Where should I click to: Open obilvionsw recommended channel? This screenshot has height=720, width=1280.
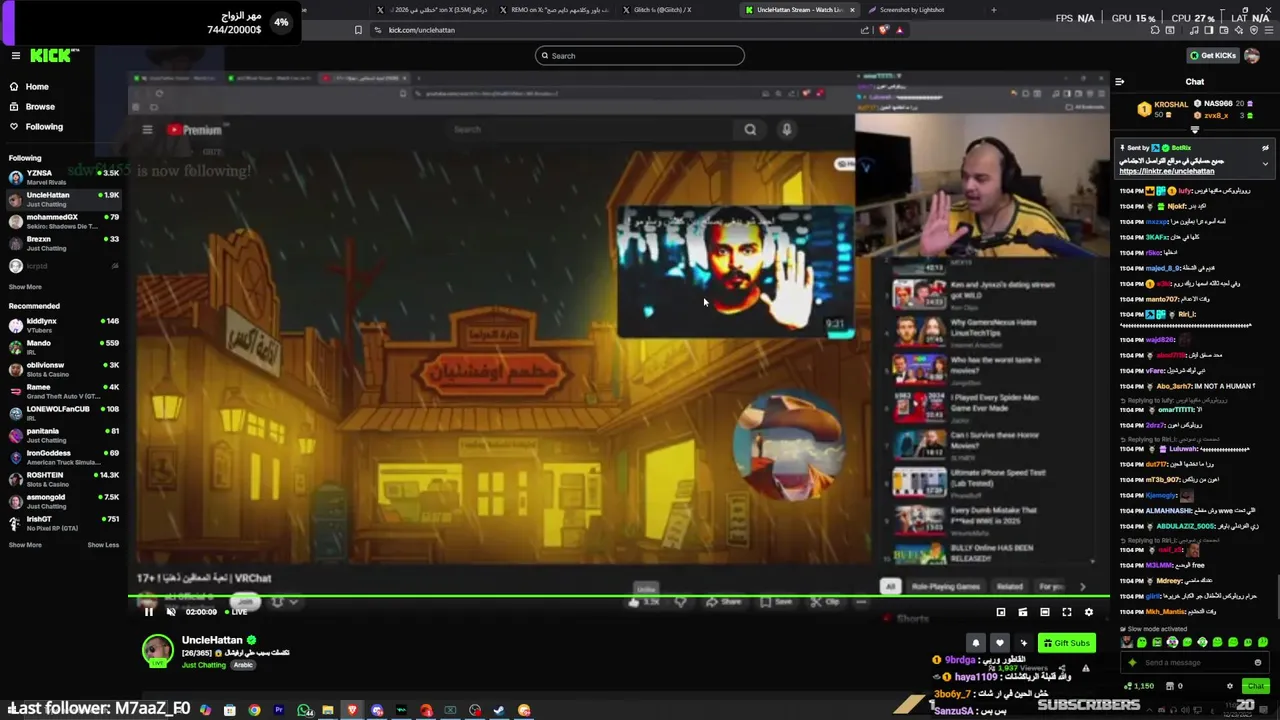62,369
